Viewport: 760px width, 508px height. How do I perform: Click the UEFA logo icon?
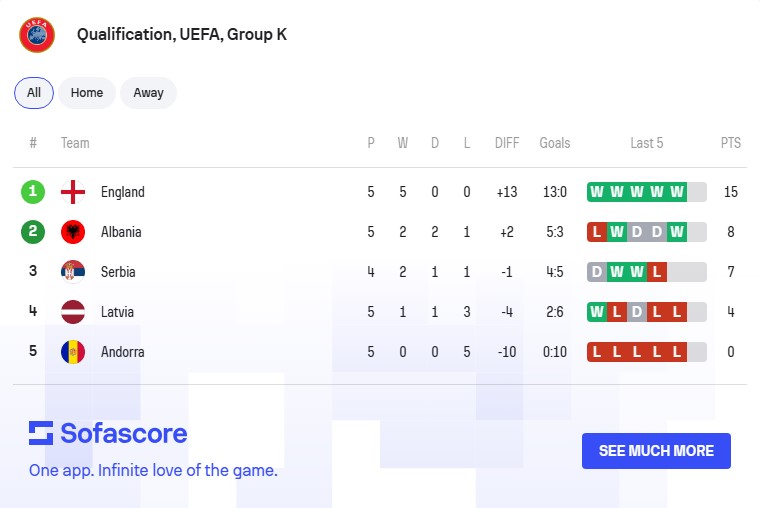(x=37, y=35)
